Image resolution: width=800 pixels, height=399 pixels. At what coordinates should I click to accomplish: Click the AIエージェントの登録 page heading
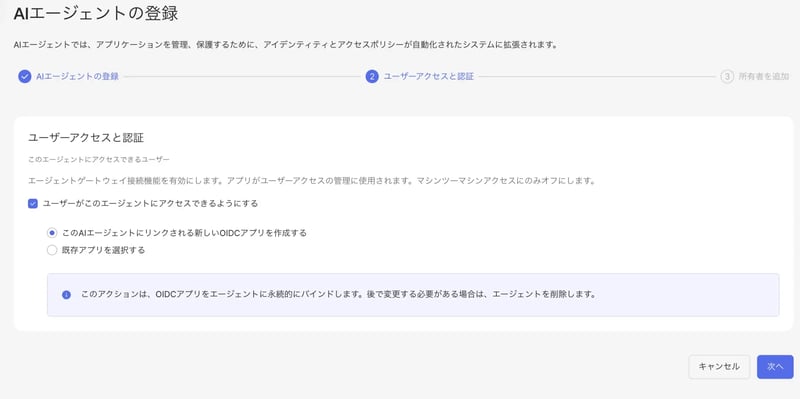[x=96, y=13]
